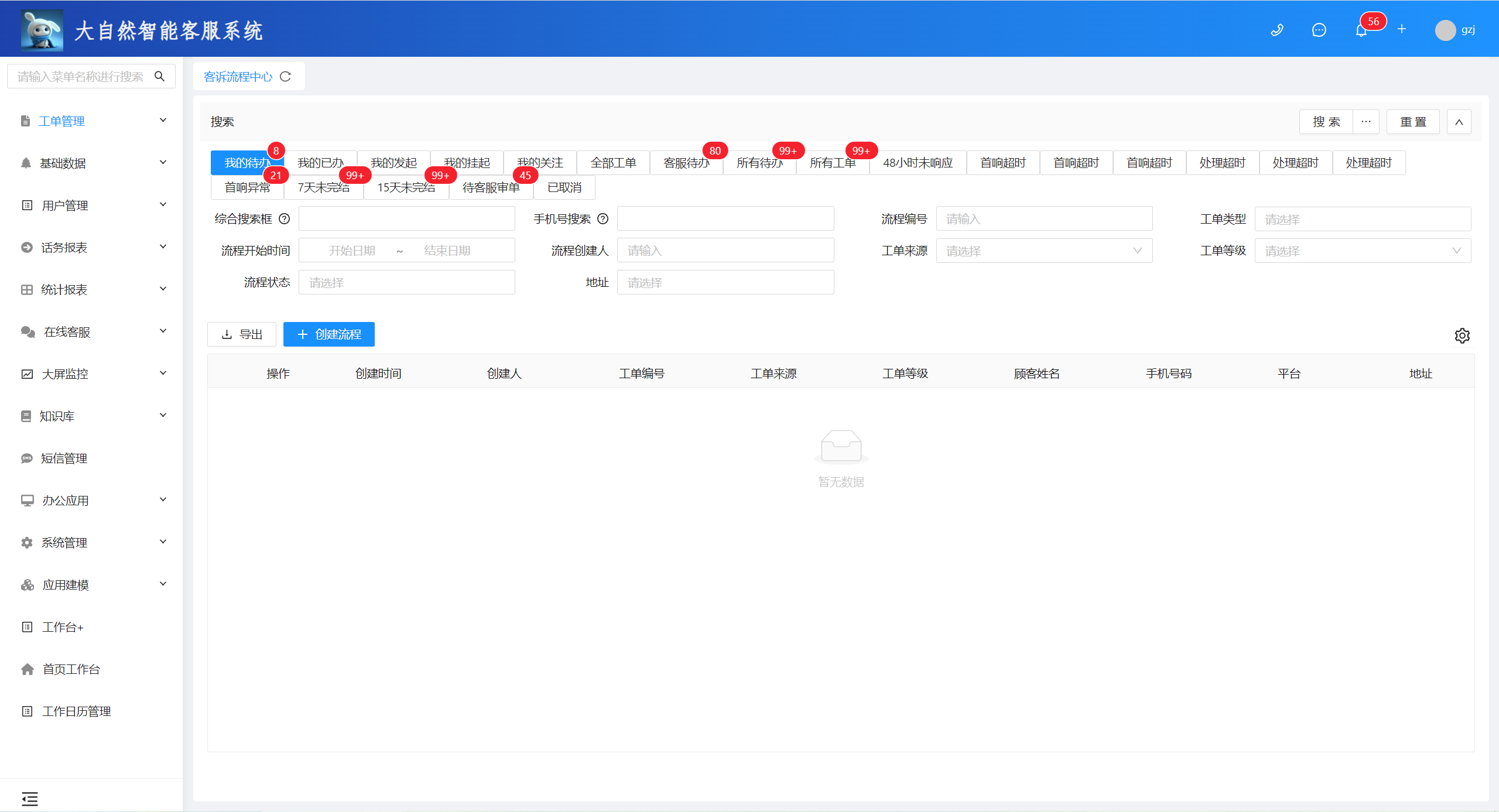Viewport: 1499px width, 812px height.
Task: Click the 基础数据 sidebar icon
Action: pos(26,163)
